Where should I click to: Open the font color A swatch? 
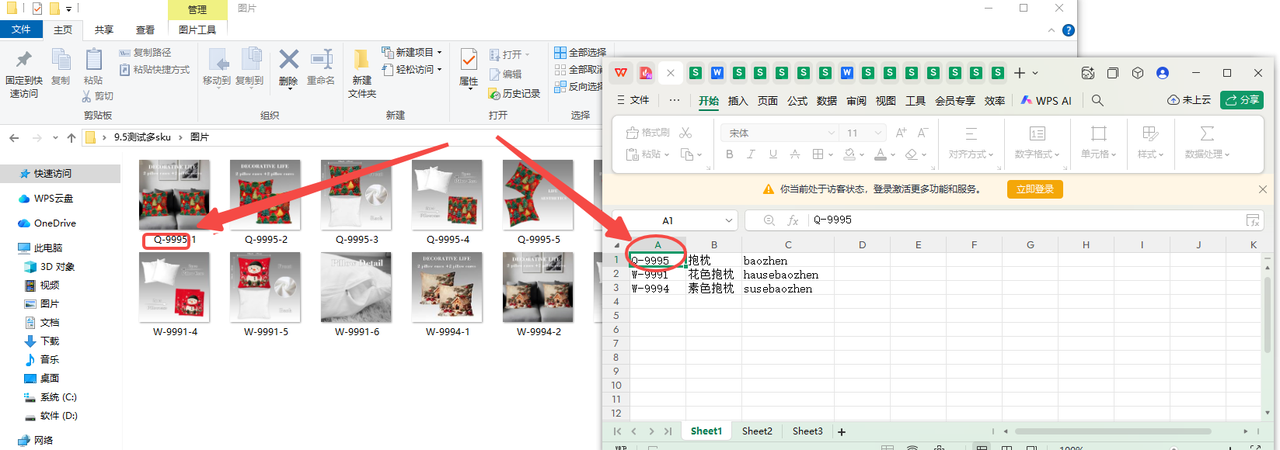pos(881,154)
